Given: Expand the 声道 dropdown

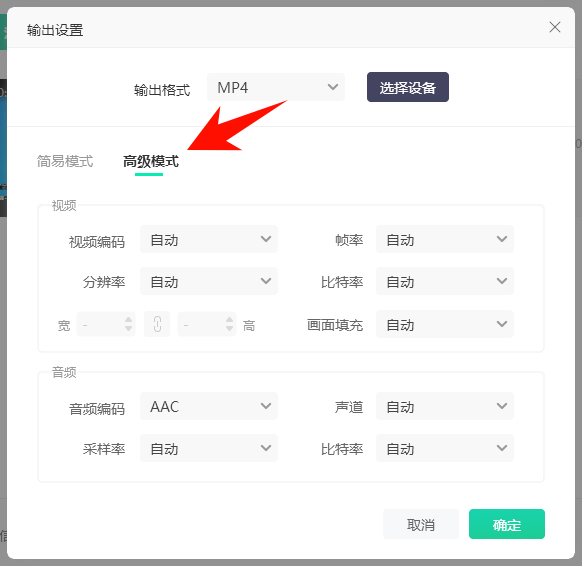Looking at the screenshot, I should point(445,406).
